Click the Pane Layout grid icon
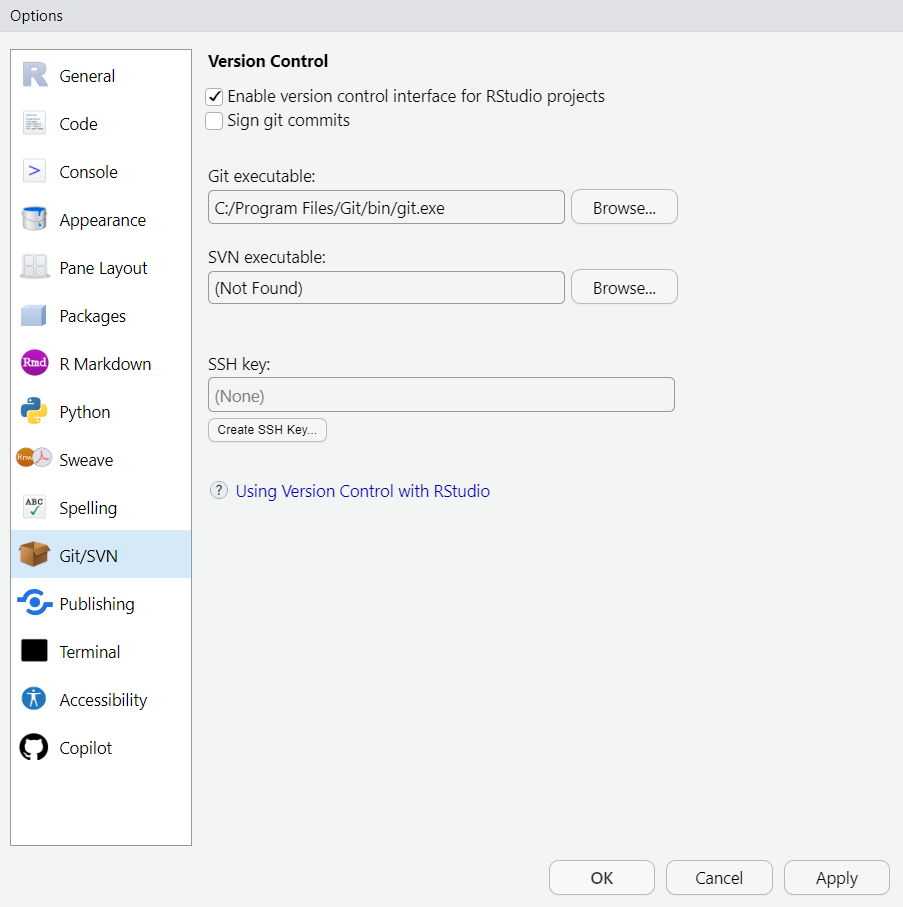Screen dimensions: 903x907 35,267
